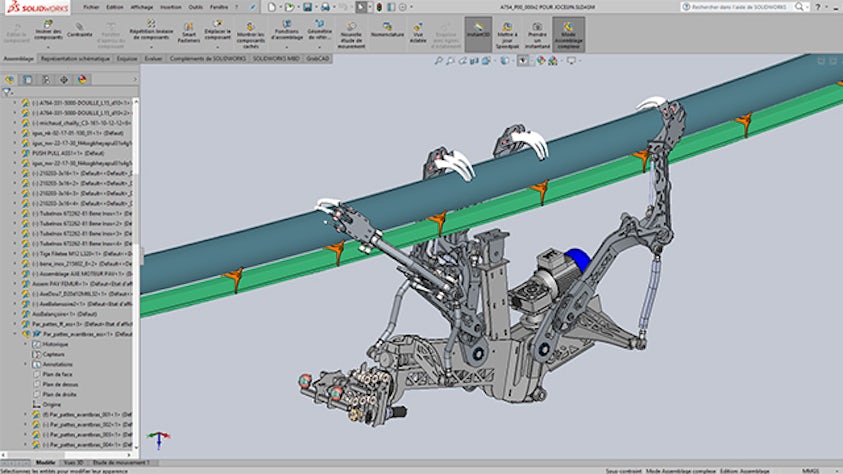Screen dimensions: 843x474
Task: Select the Historique tree item
Action: click(x=55, y=344)
